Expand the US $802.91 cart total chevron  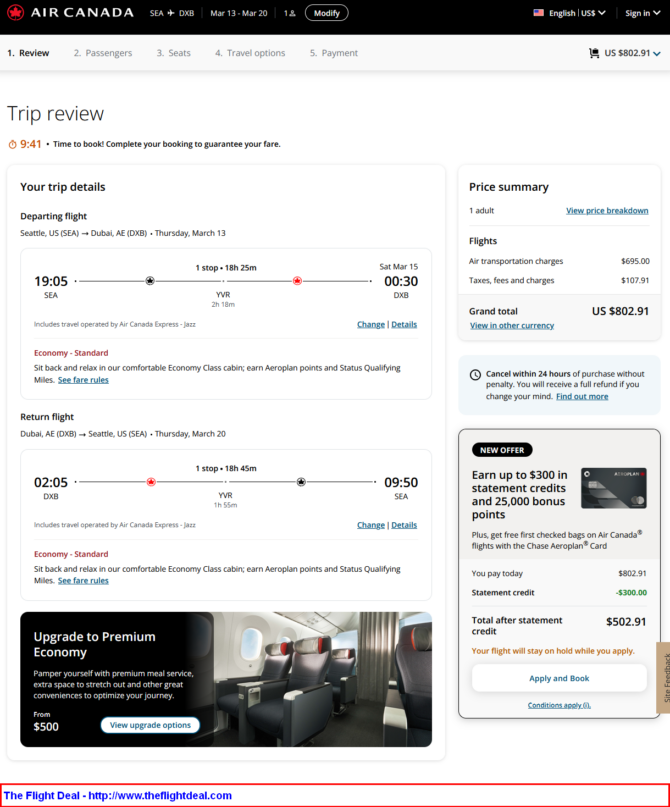[657, 54]
